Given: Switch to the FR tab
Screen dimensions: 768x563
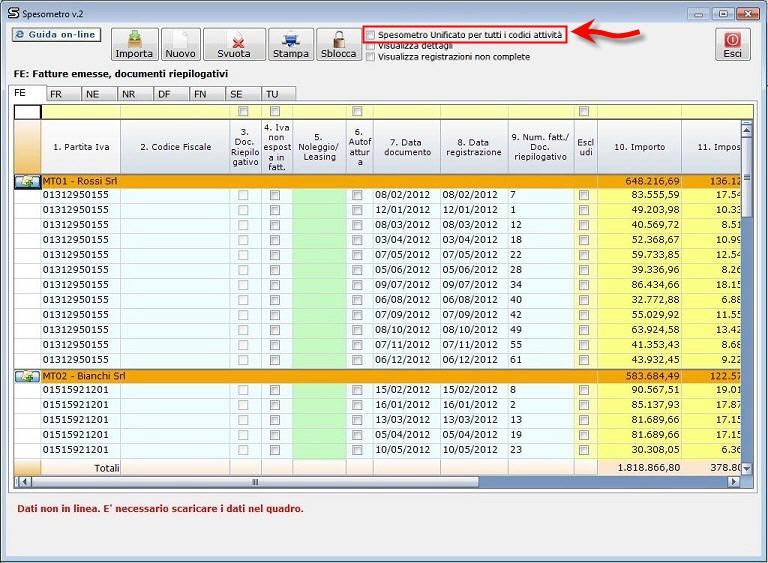Looking at the screenshot, I should [x=63, y=94].
